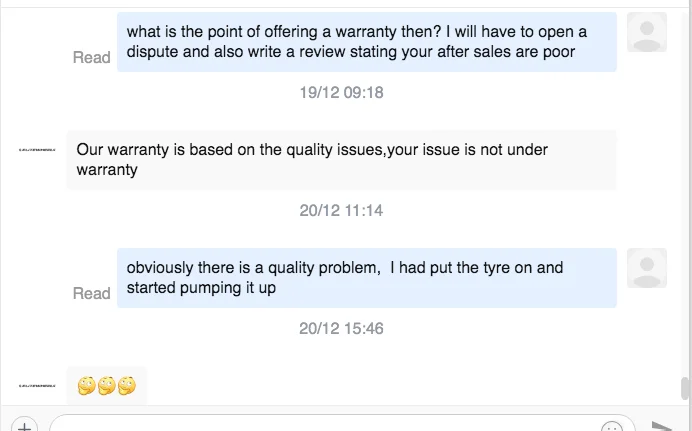
Task: Click the 20/12 11:14 timestamp
Action: coord(341,211)
